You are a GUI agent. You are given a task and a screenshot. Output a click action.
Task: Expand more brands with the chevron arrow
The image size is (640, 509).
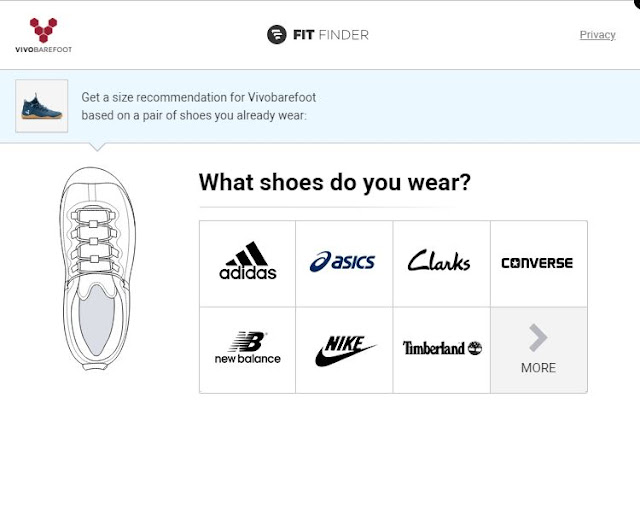pos(538,339)
